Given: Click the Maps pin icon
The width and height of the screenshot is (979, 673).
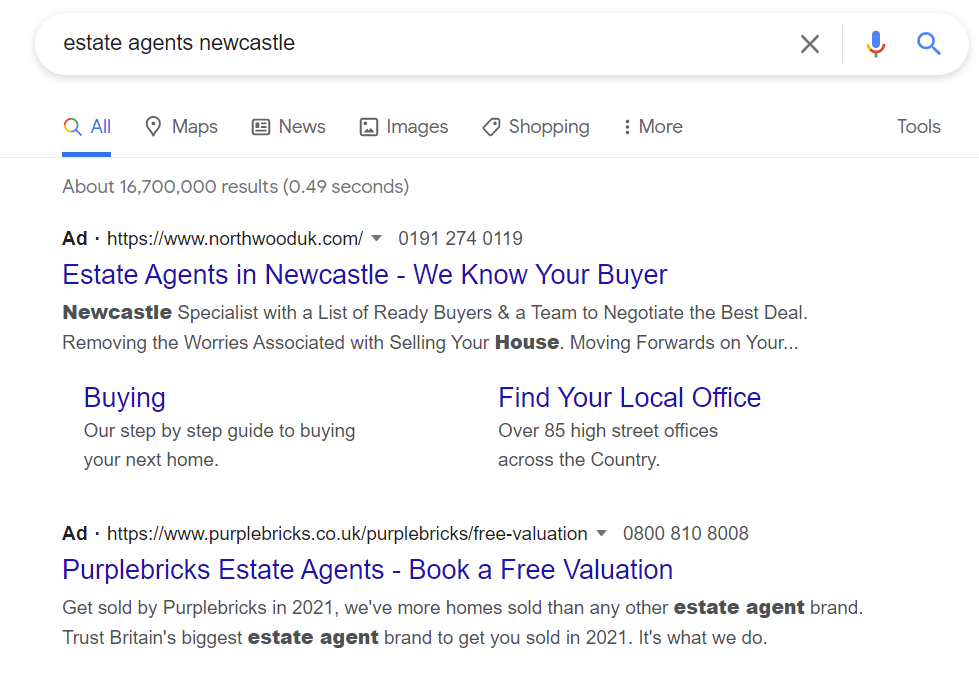Looking at the screenshot, I should 153,127.
